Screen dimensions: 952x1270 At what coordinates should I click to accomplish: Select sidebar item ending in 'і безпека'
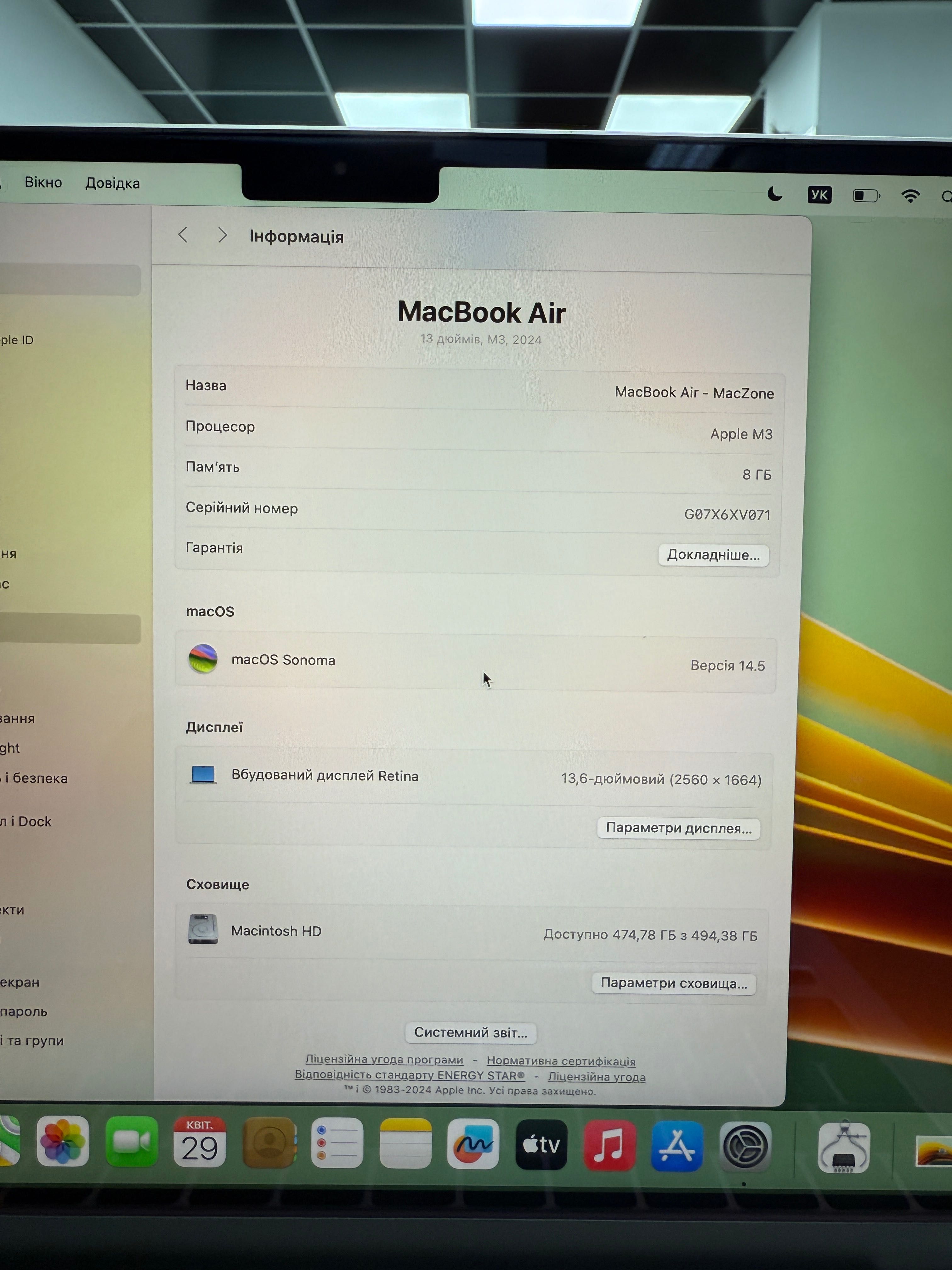click(34, 778)
